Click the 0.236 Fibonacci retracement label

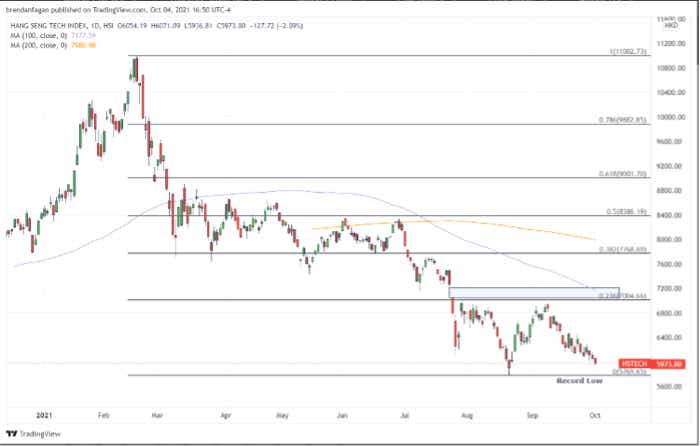pos(622,296)
